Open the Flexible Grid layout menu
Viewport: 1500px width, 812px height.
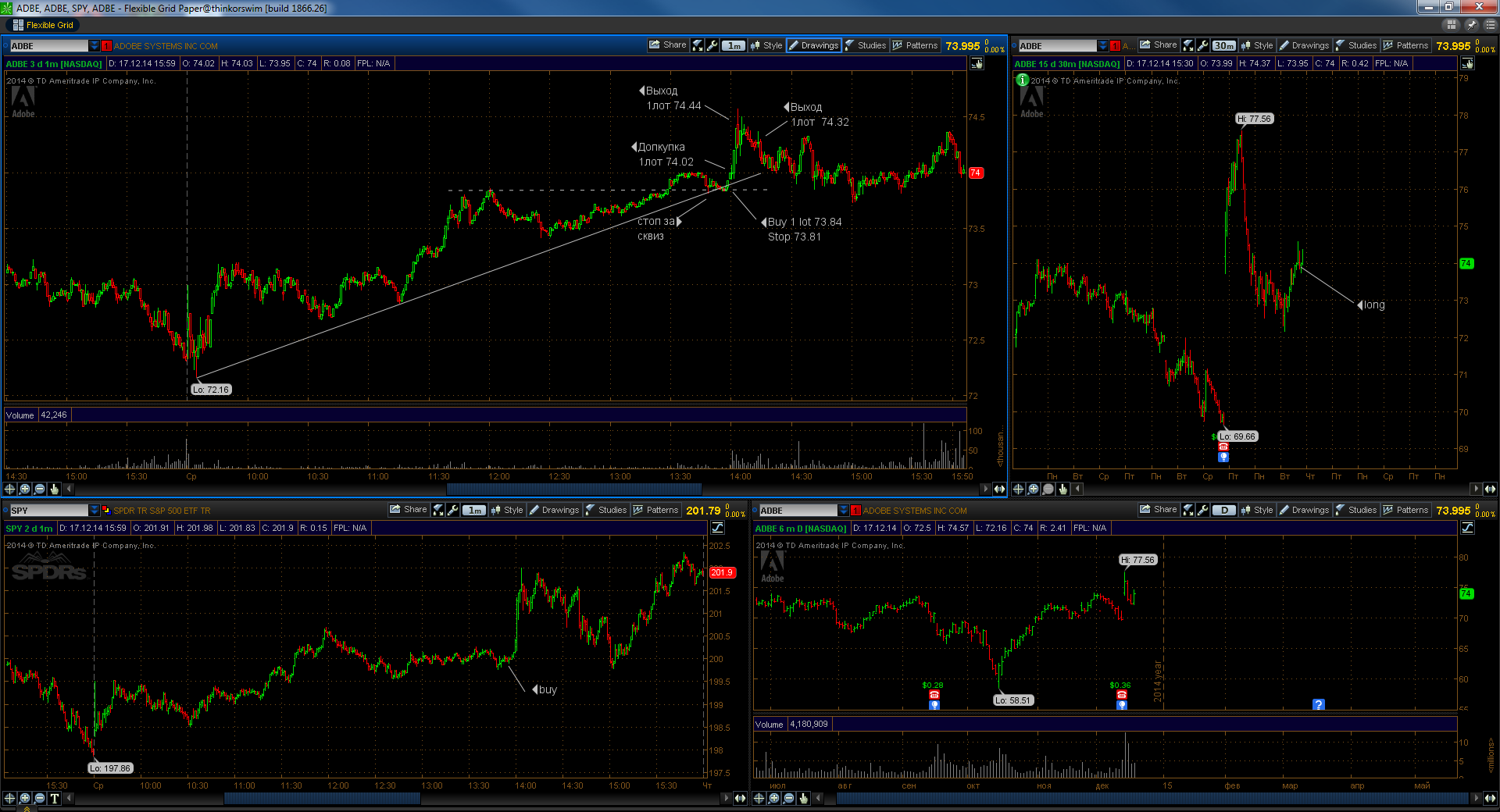tap(43, 25)
